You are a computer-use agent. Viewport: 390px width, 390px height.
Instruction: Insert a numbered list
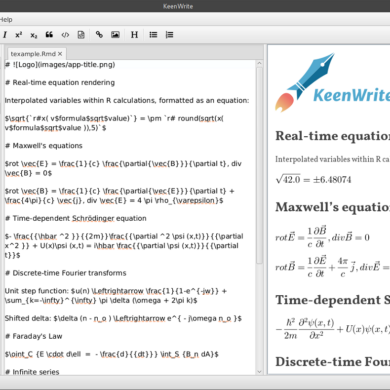[169, 35]
